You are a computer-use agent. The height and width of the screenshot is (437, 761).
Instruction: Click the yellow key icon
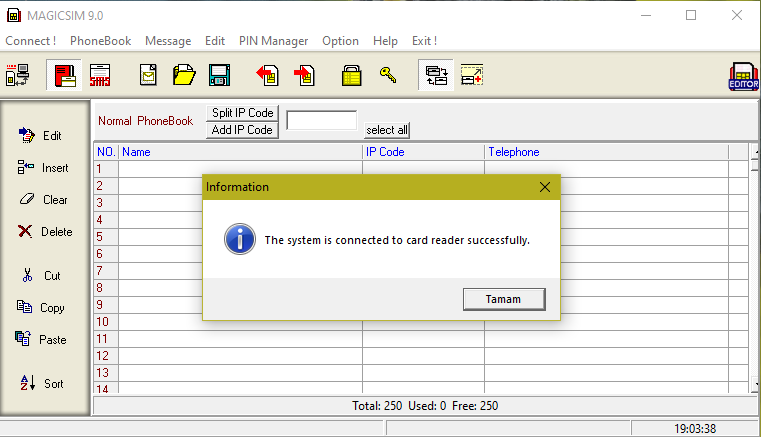(388, 75)
